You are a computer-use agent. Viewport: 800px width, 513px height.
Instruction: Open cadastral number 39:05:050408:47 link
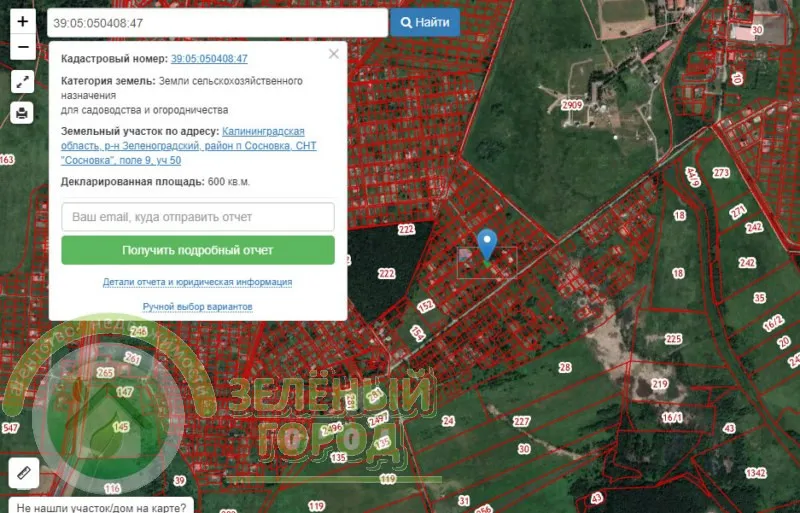(209, 59)
